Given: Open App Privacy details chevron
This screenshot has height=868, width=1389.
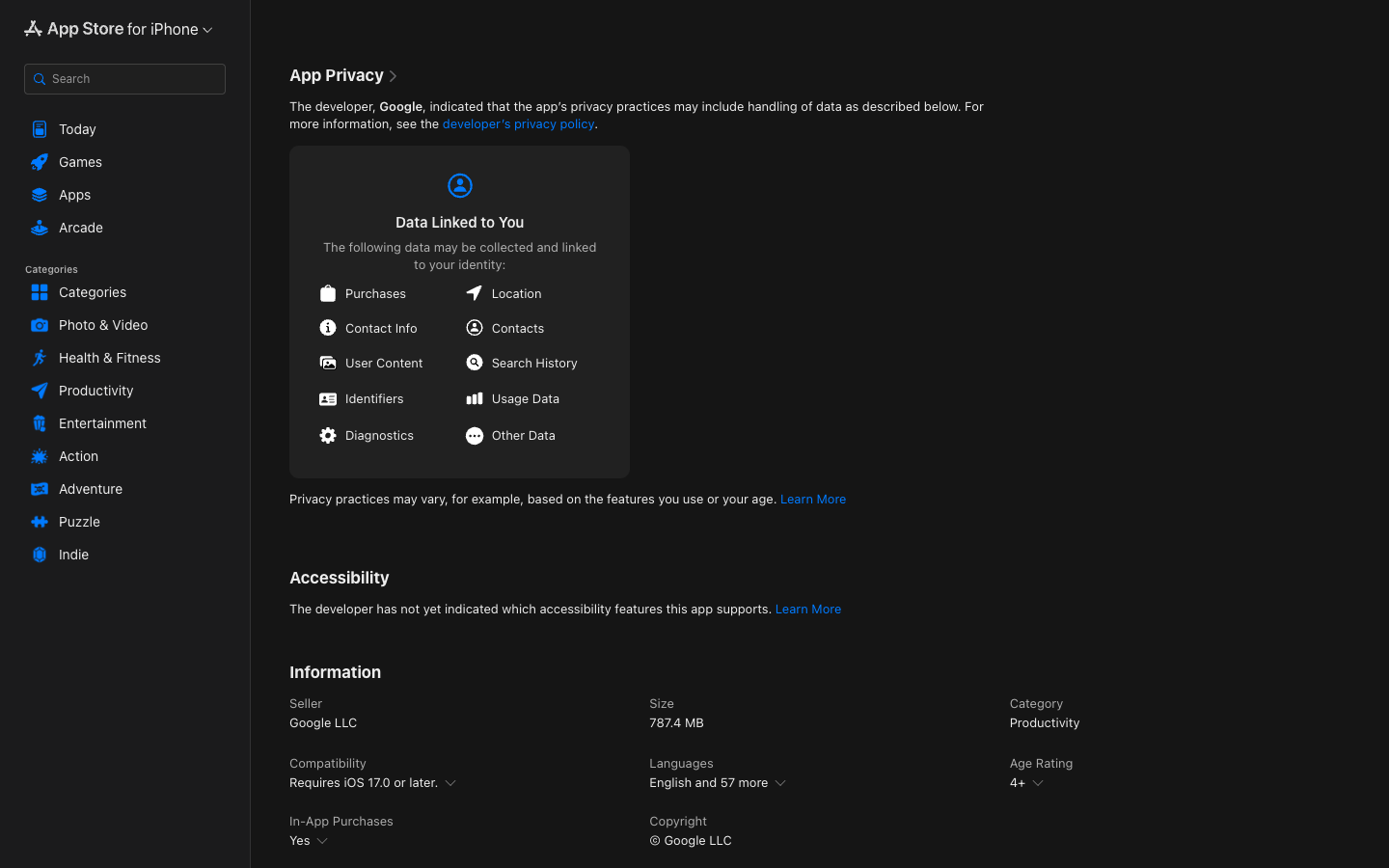Looking at the screenshot, I should click(393, 76).
